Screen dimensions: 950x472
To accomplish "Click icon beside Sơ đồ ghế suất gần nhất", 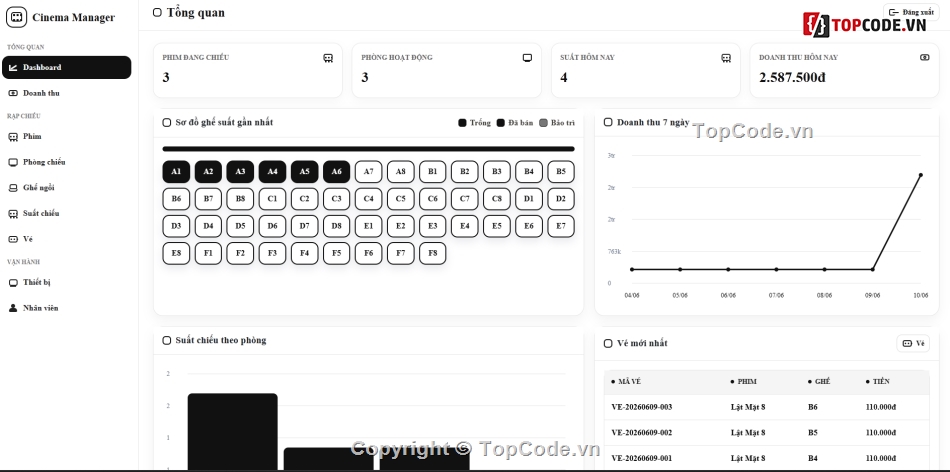I will [167, 122].
